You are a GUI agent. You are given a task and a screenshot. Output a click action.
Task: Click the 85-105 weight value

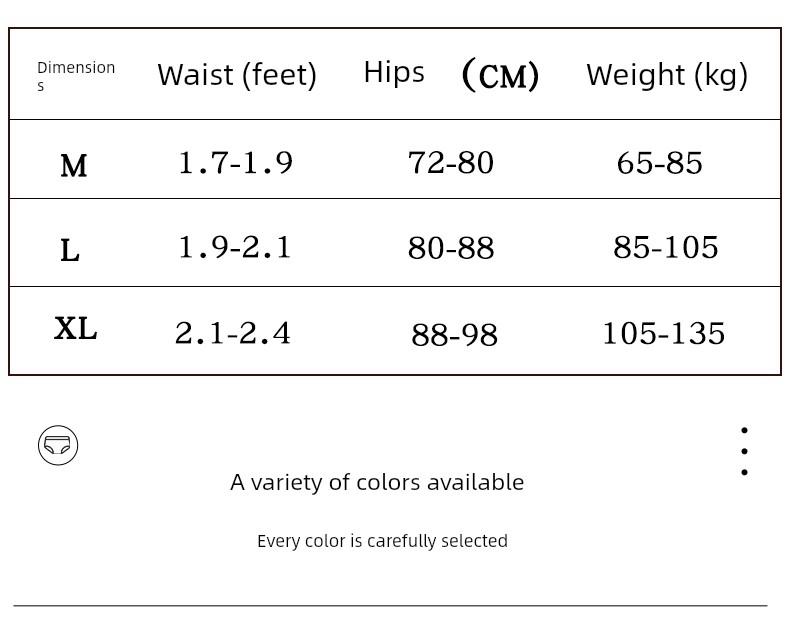coord(666,247)
